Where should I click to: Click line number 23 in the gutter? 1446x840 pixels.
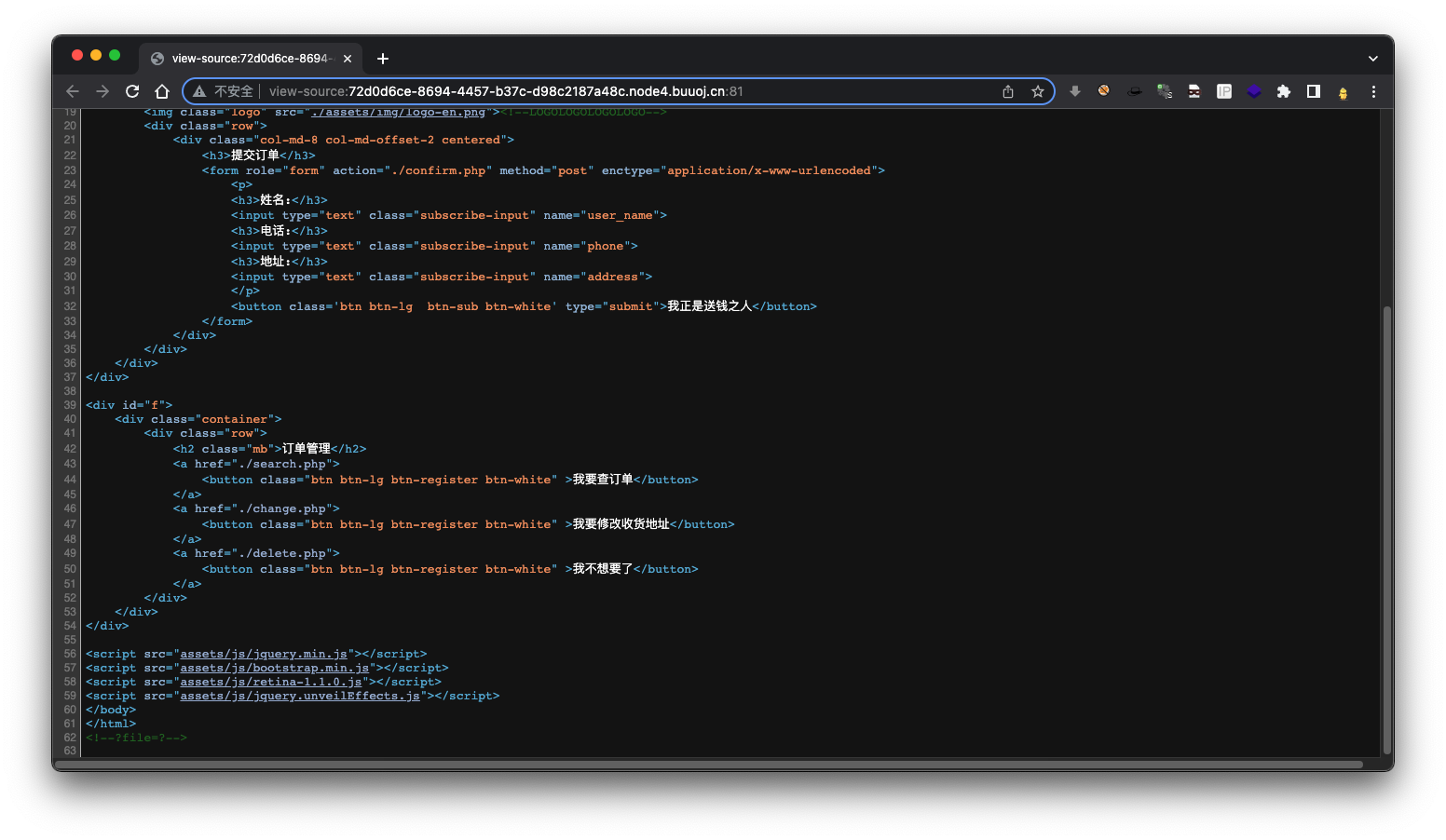(x=70, y=170)
